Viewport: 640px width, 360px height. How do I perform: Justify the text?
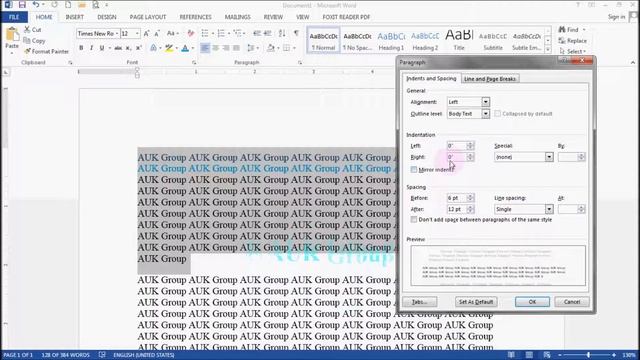[236, 48]
